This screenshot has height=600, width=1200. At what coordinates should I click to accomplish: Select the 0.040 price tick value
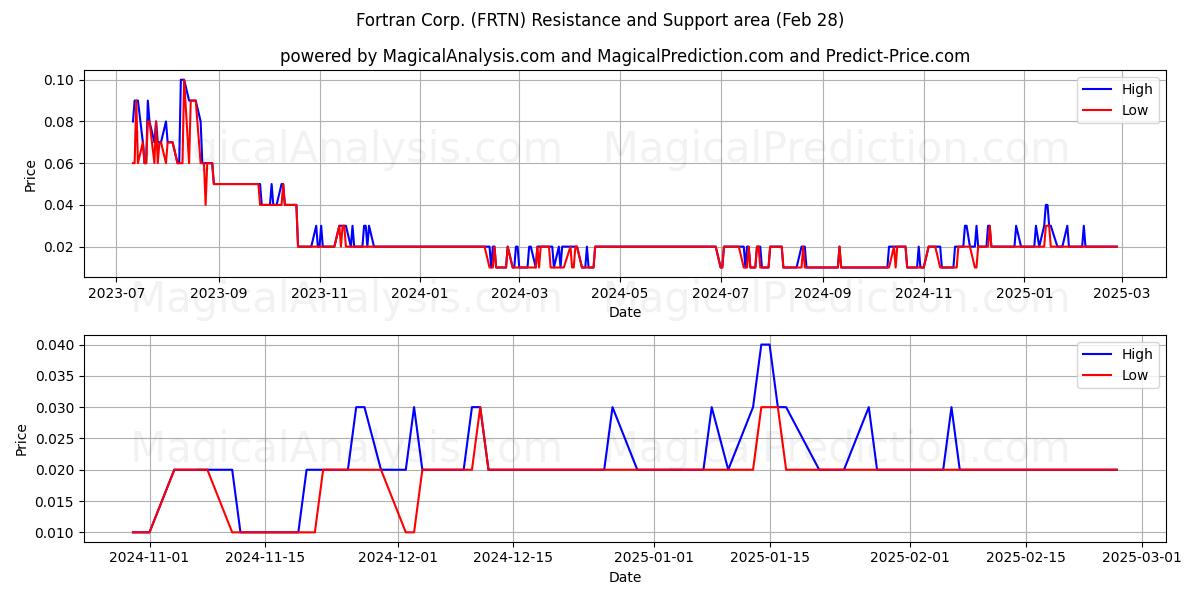[55, 345]
